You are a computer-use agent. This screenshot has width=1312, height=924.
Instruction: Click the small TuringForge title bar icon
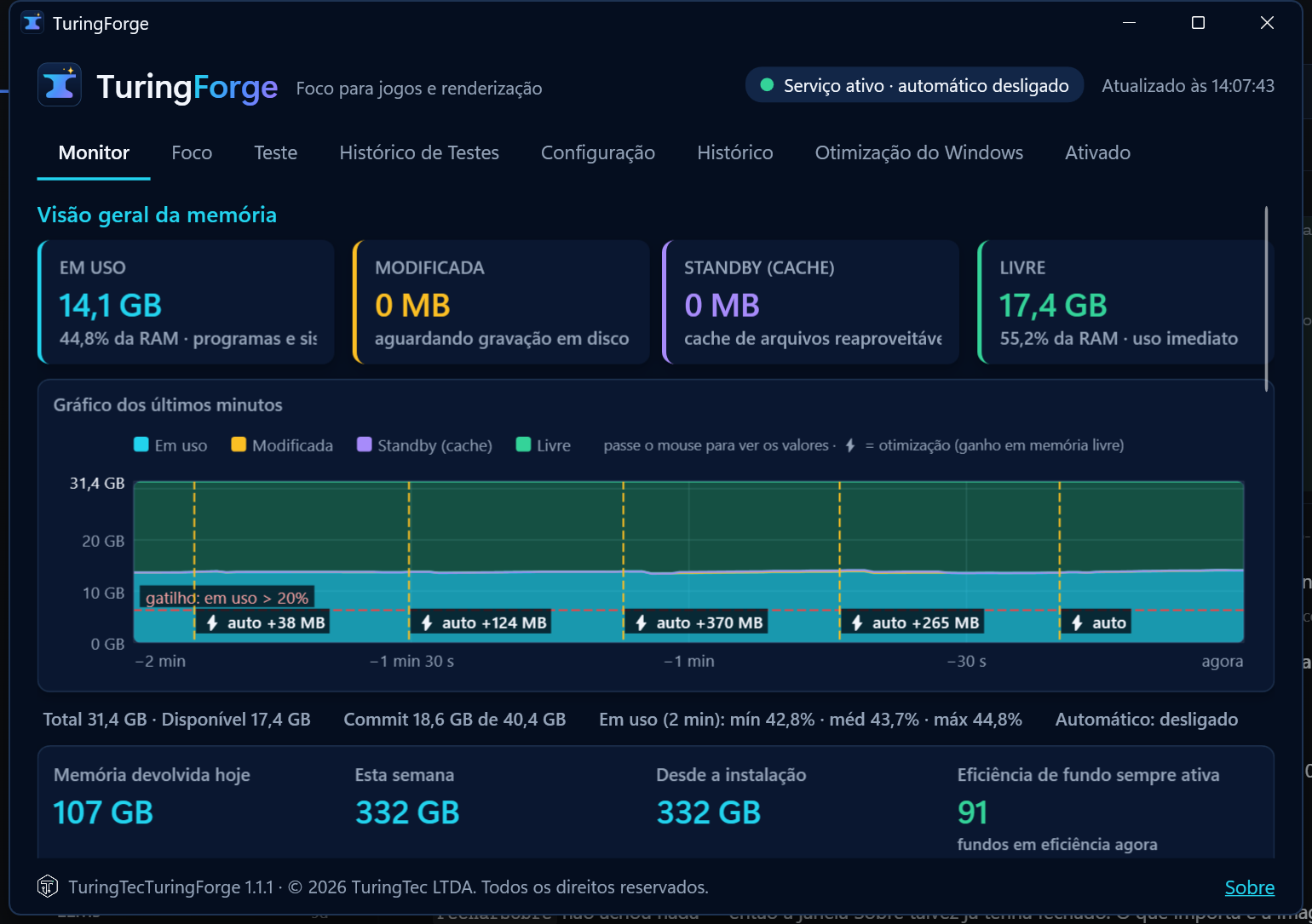(32, 22)
